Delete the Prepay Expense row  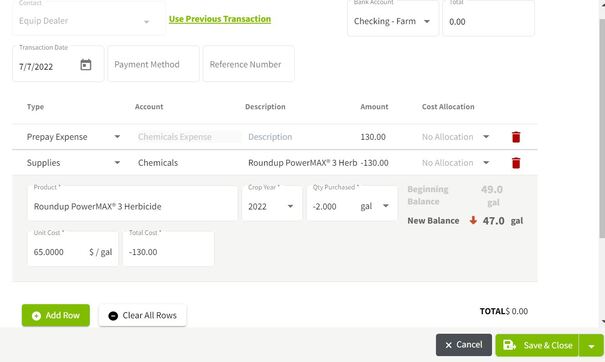coord(516,137)
